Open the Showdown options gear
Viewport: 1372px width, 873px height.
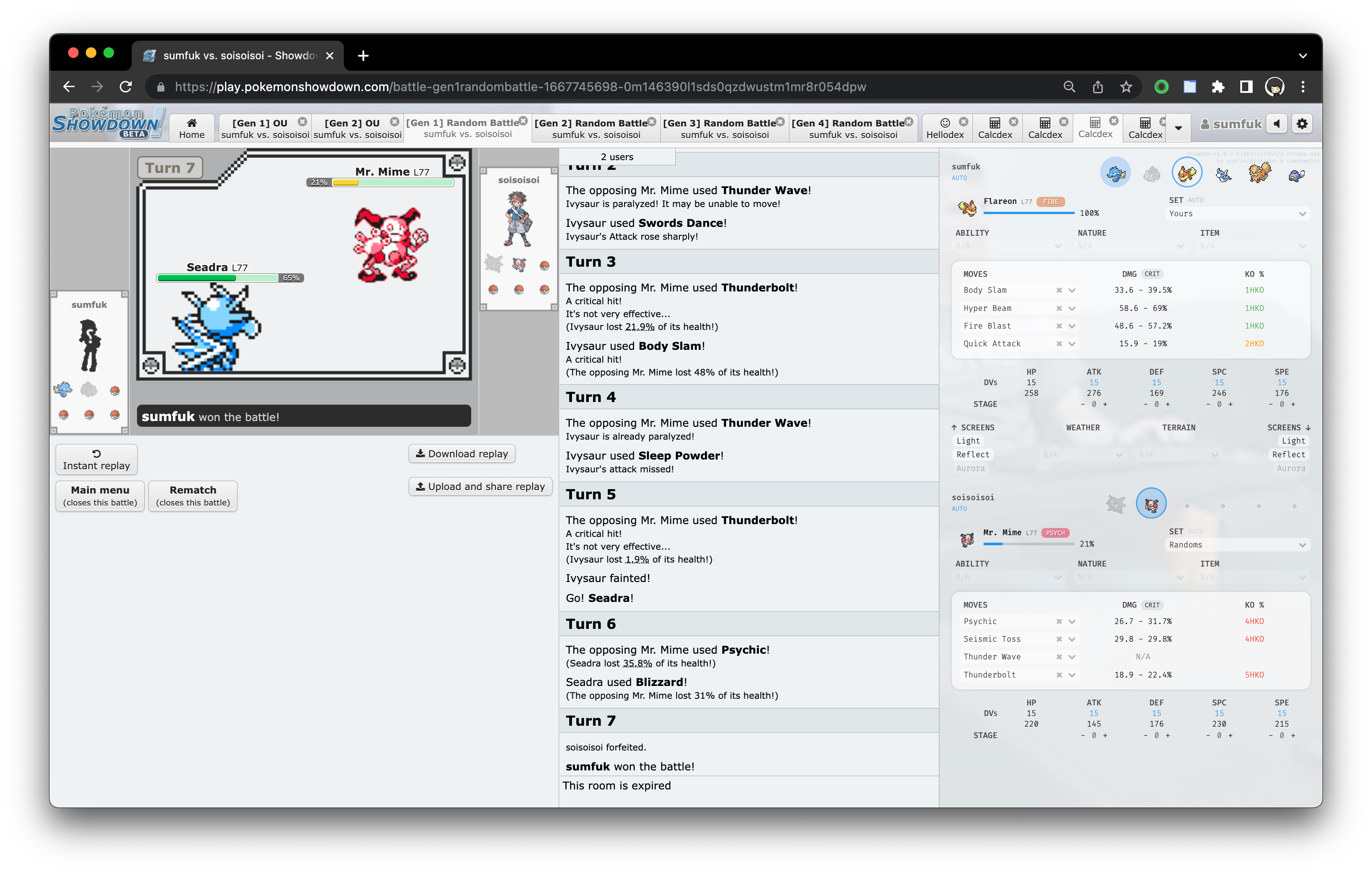pos(1303,124)
